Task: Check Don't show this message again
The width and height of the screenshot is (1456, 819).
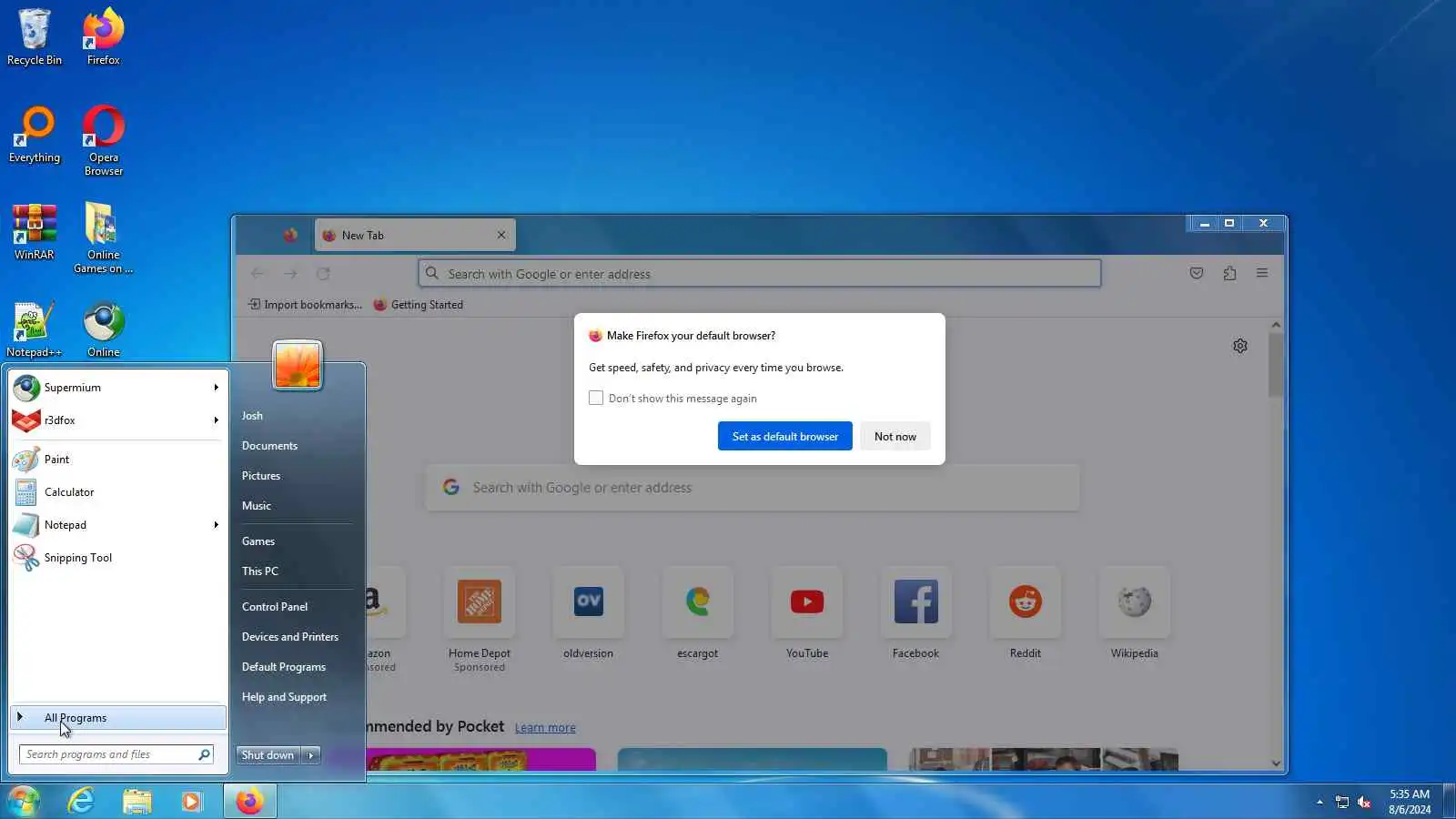Action: click(x=596, y=398)
